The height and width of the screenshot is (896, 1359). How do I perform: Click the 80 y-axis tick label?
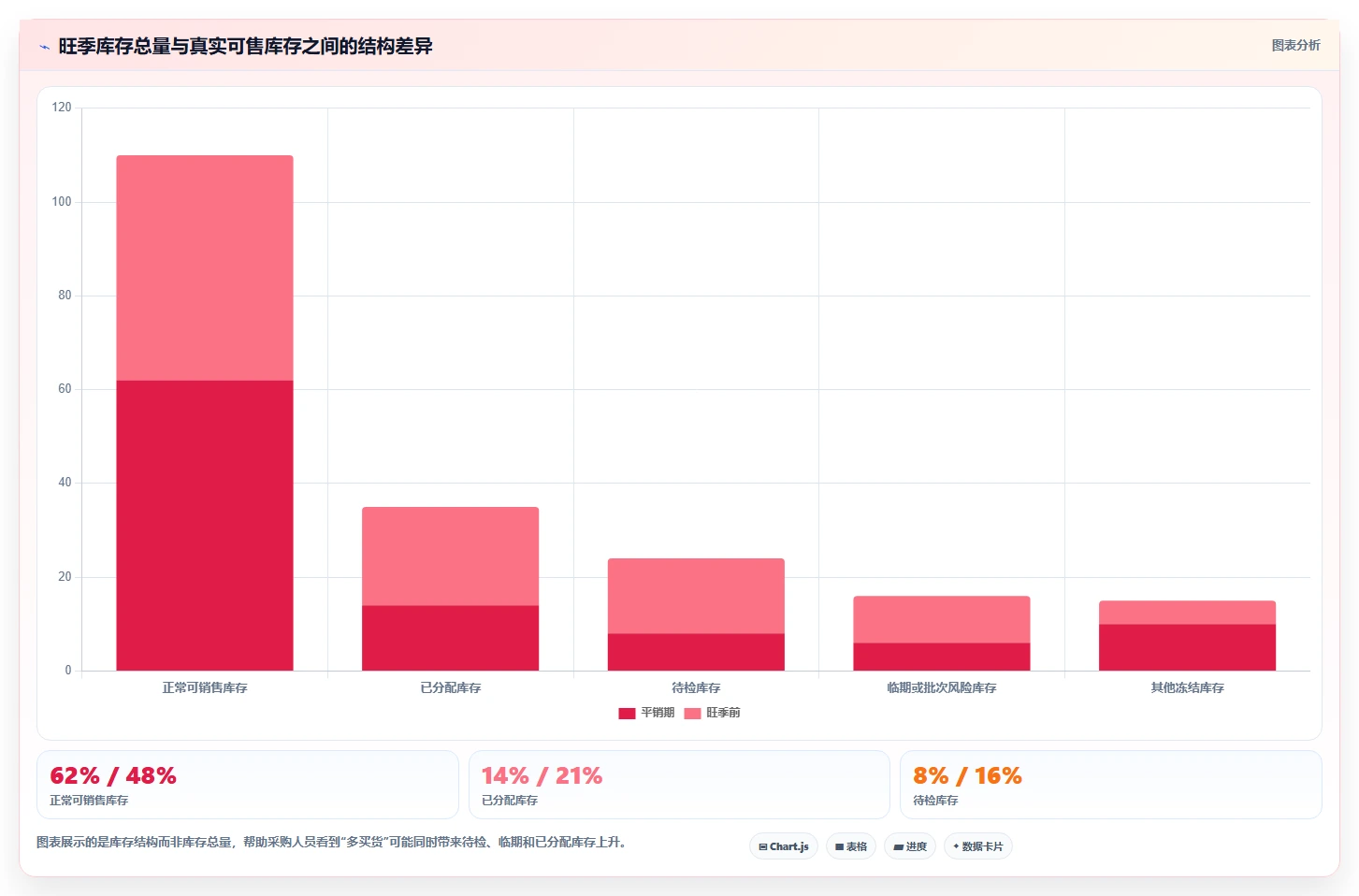(65, 295)
